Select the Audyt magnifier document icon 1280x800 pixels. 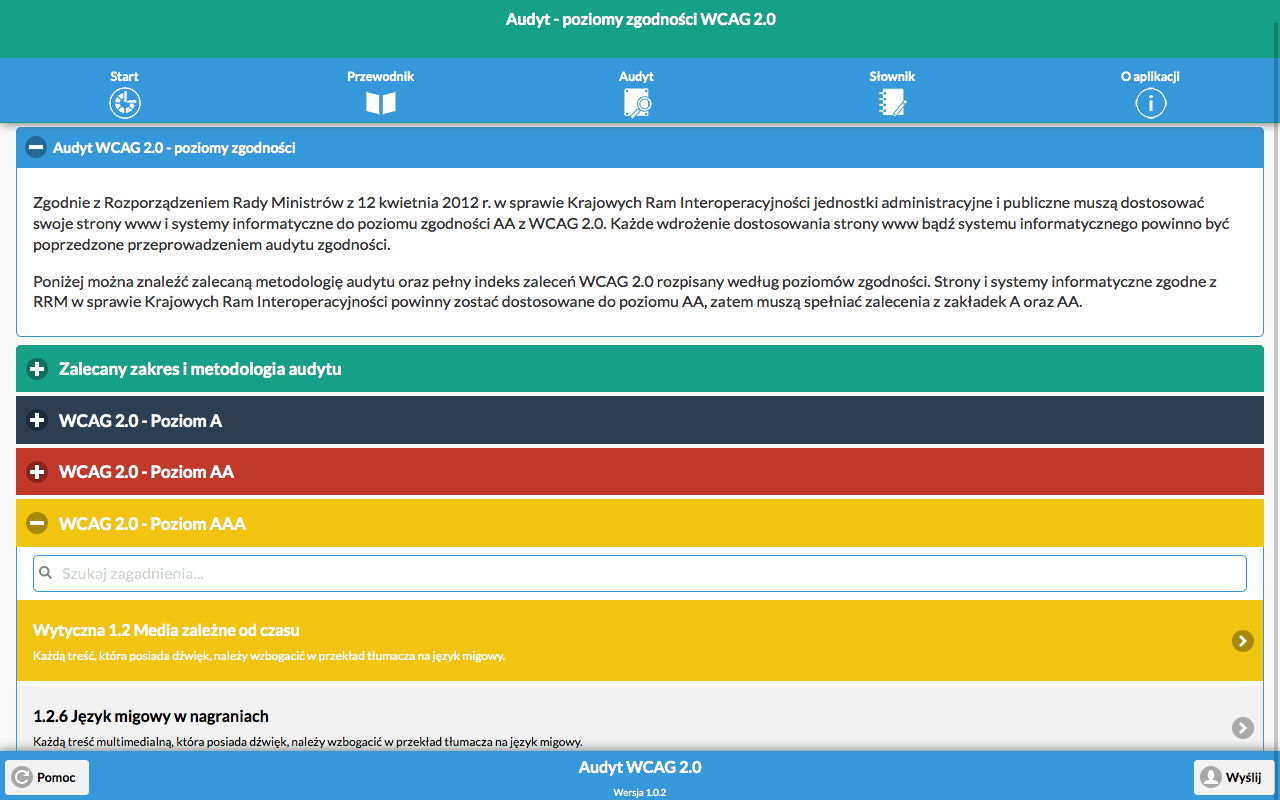(x=637, y=103)
